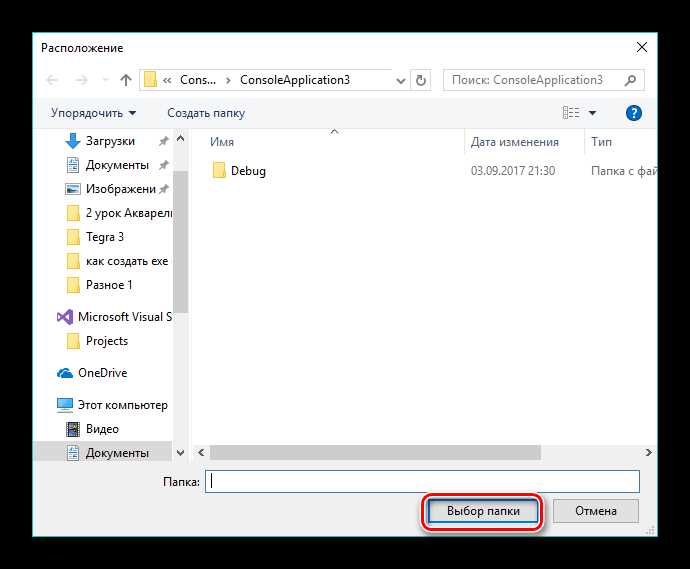Image resolution: width=690 pixels, height=569 pixels.
Task: Click navigation pane scroll down arrow
Action: 180,452
